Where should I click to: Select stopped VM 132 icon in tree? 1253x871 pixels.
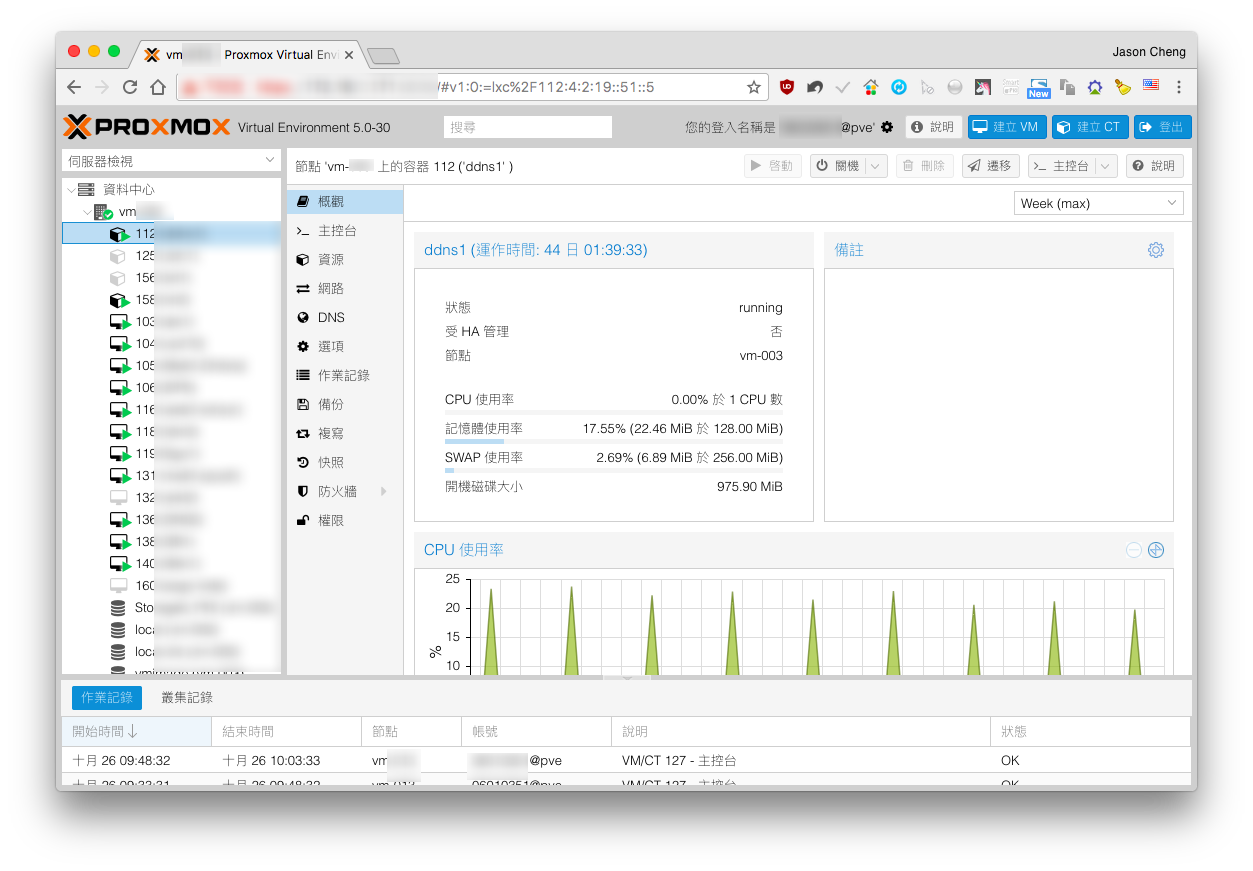(x=119, y=497)
